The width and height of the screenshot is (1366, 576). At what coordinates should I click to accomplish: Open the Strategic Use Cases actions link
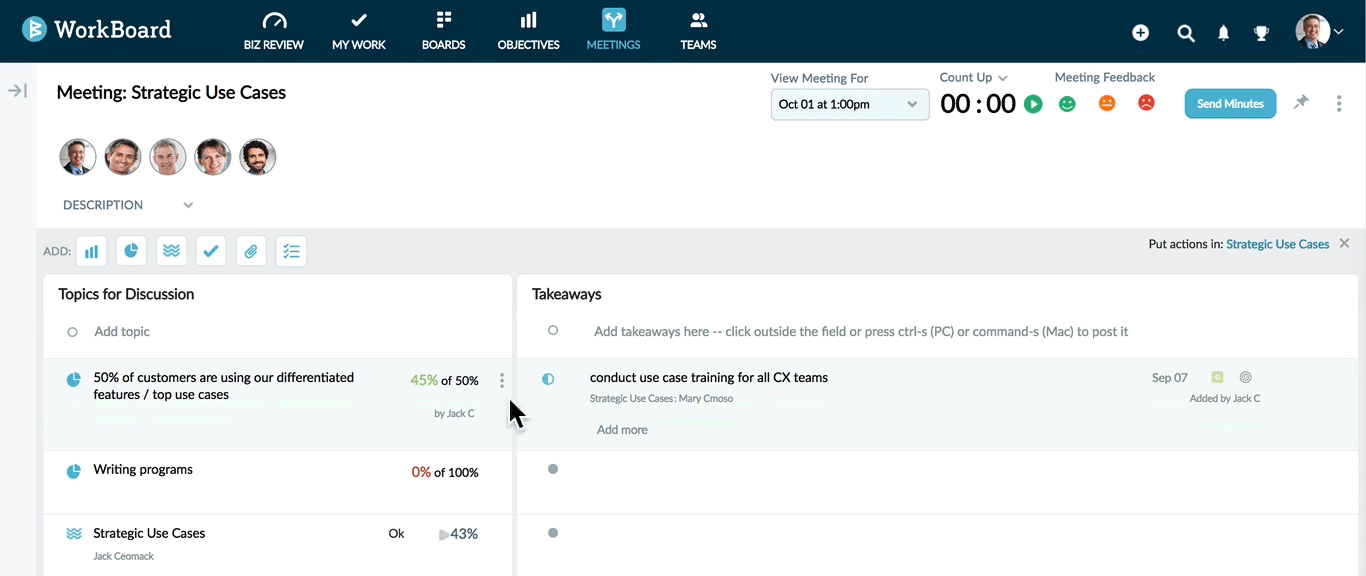[1277, 244]
